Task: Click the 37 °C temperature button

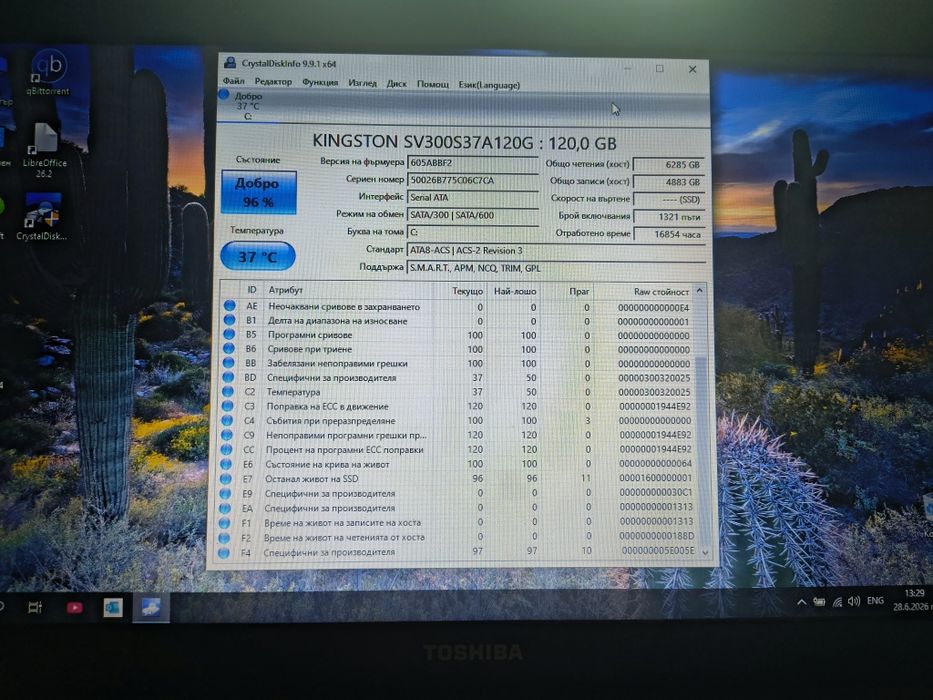Action: click(258, 257)
